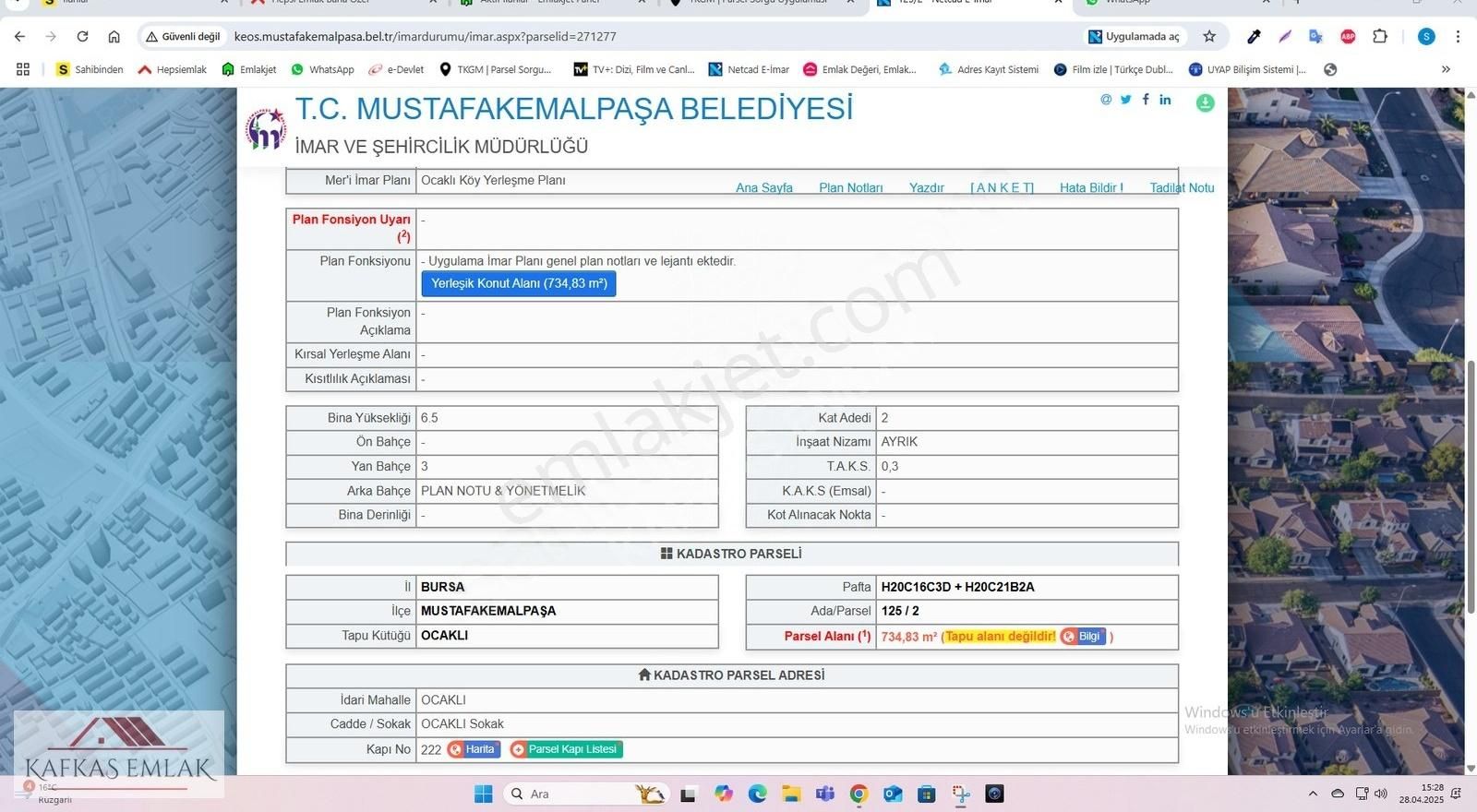Open Windows Start menu
Viewport: 1477px width, 812px height.
[x=483, y=794]
